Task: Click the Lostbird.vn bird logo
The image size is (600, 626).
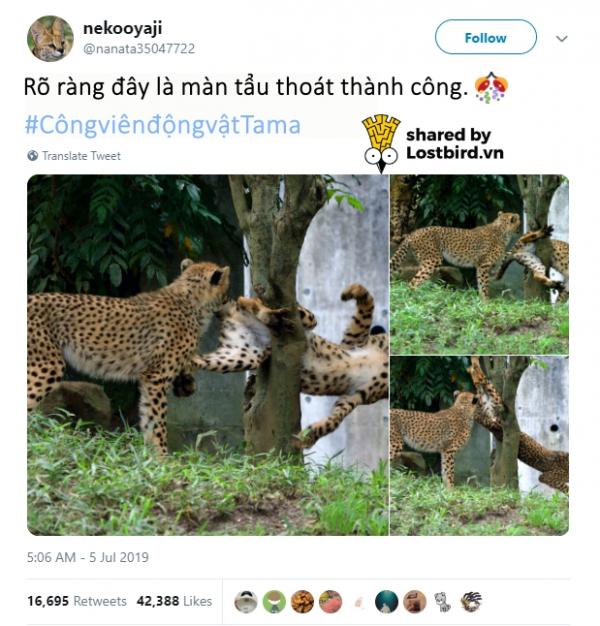Action: point(381,143)
